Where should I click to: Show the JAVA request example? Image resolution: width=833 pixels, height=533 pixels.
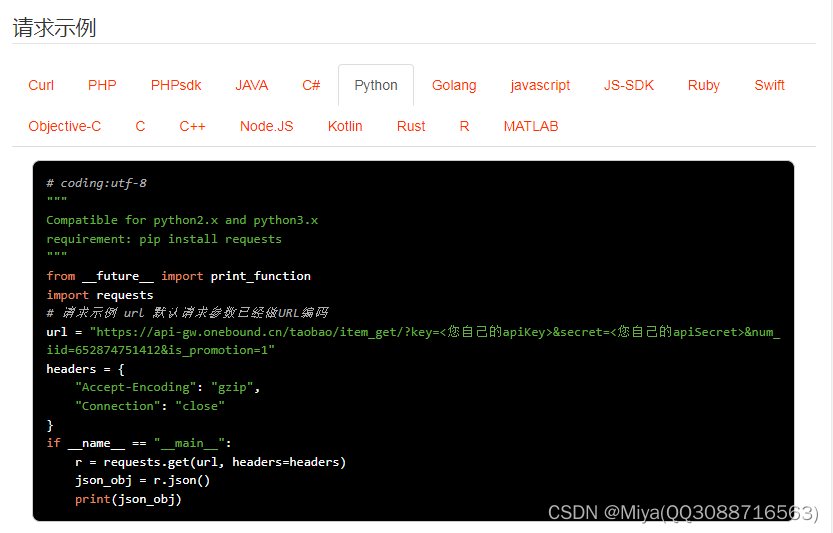pos(252,85)
